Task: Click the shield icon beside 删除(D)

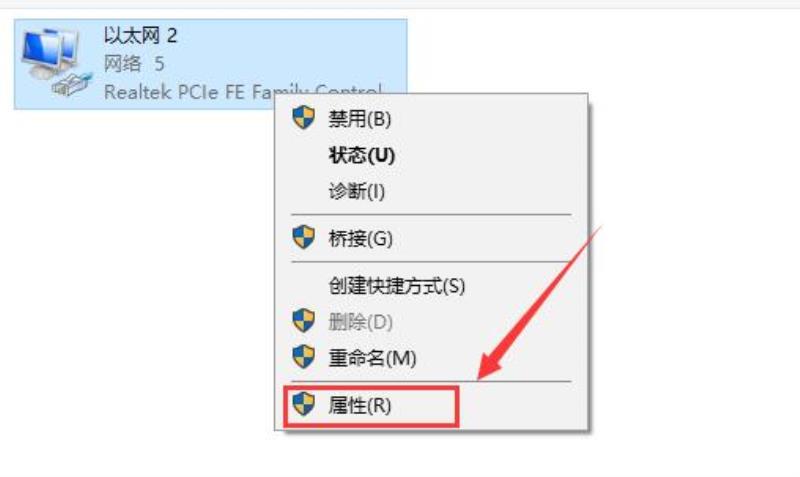Action: tap(304, 320)
